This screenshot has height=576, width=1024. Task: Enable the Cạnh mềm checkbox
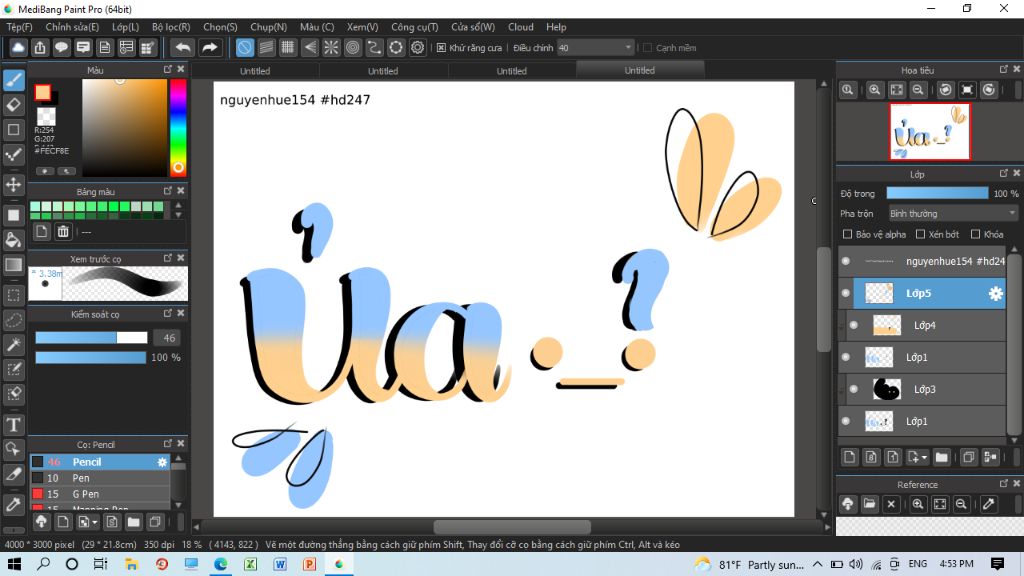tap(647, 48)
